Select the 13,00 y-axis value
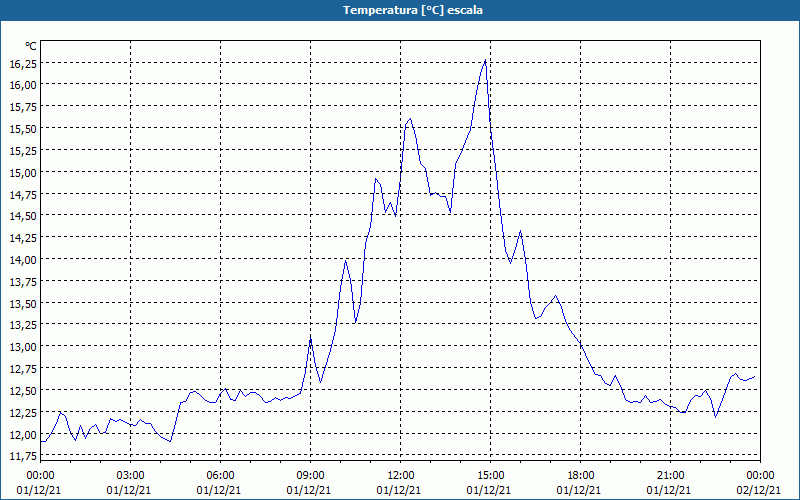Screen dimensions: 800x500 click(x=23, y=347)
